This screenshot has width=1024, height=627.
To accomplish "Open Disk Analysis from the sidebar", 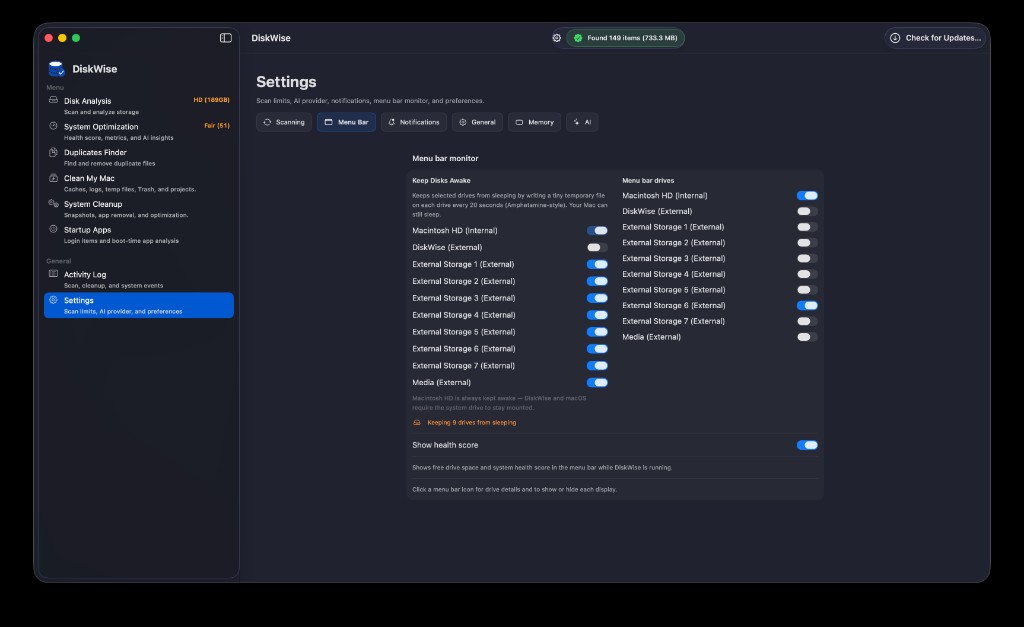I will tap(138, 105).
